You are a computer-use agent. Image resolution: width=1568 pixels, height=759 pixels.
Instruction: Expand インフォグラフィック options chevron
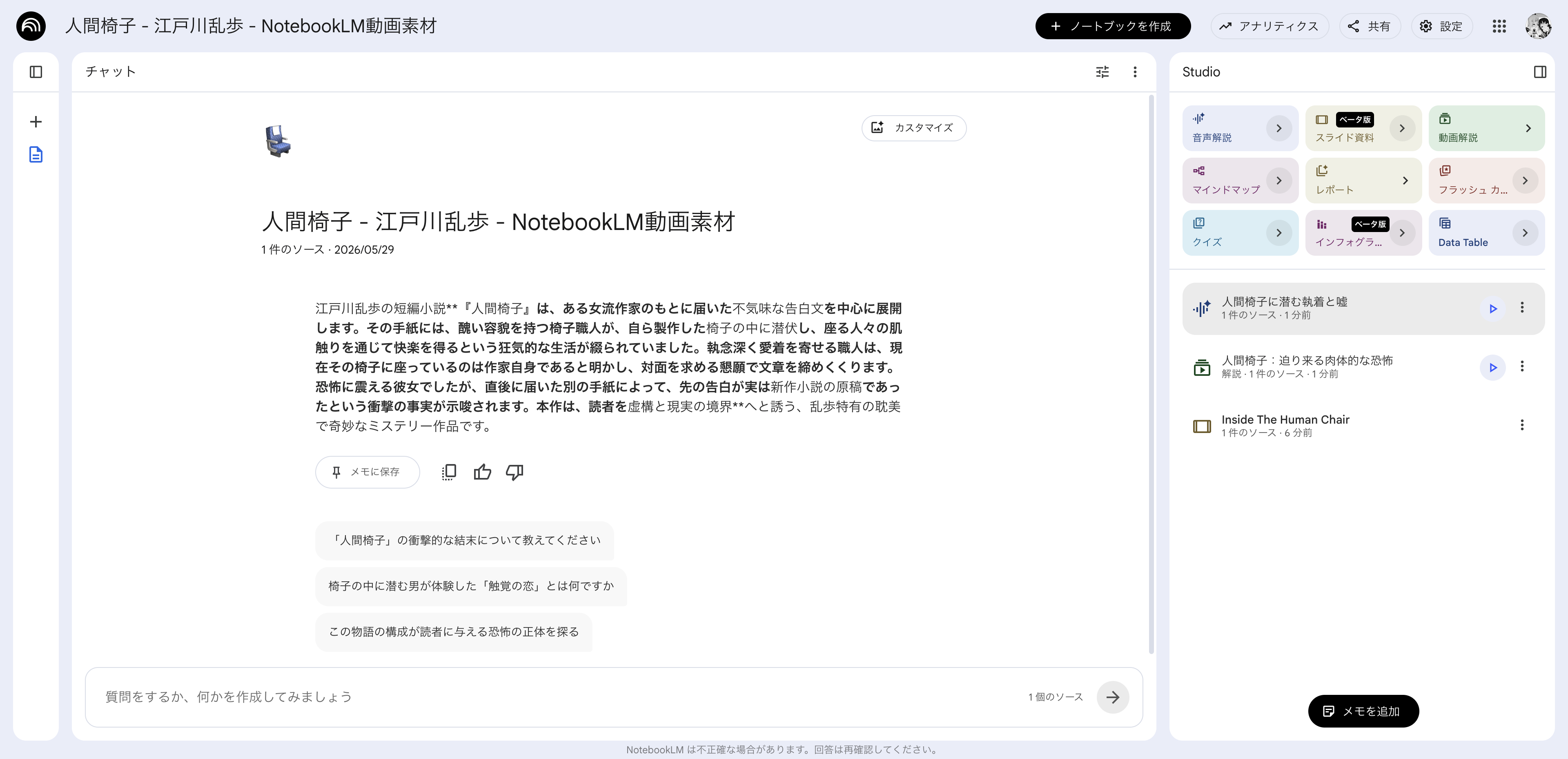[x=1402, y=233]
